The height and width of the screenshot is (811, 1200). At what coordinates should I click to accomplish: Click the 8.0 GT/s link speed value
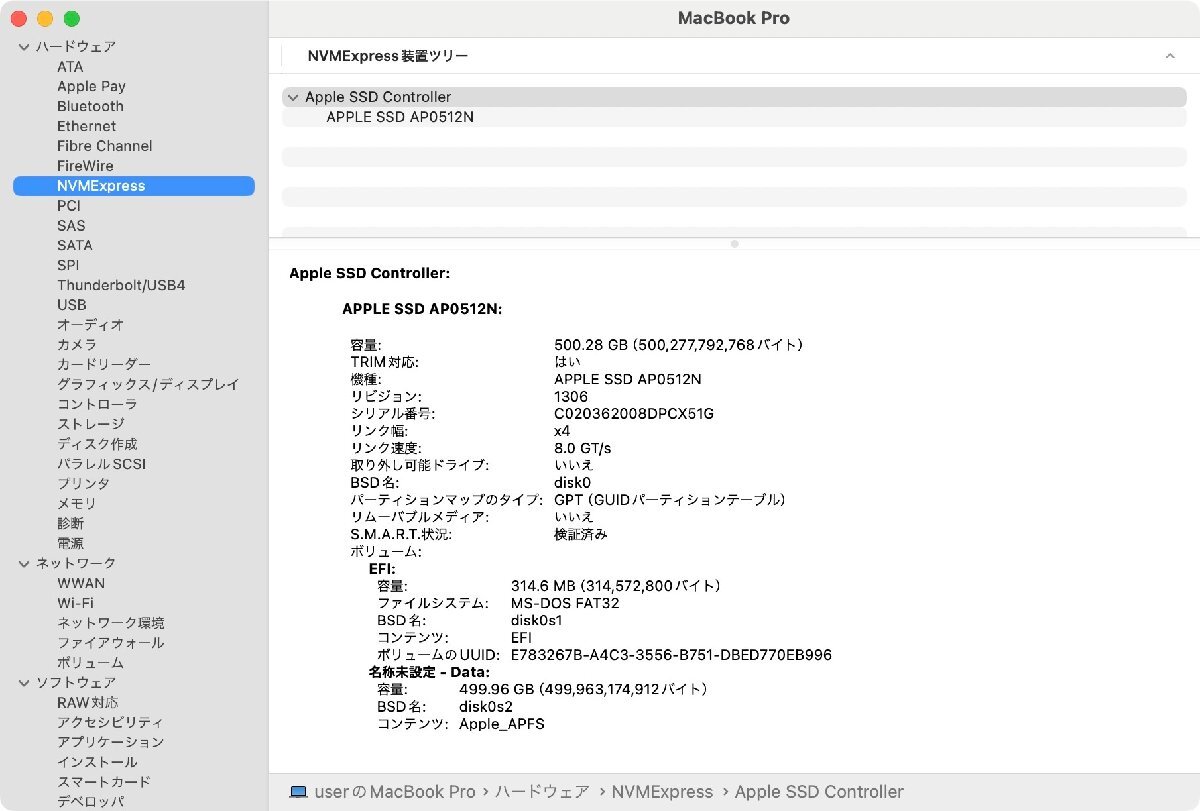pos(582,448)
